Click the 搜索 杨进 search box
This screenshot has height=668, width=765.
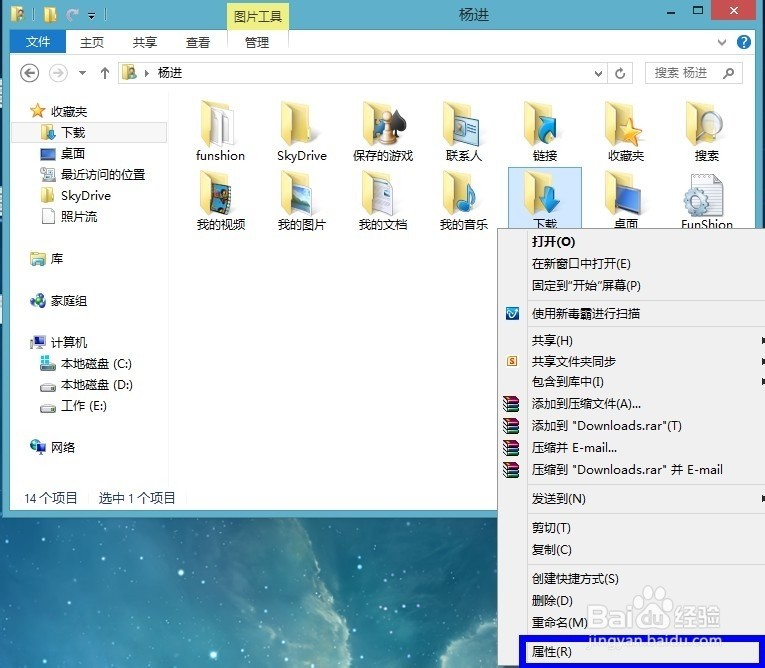click(693, 73)
